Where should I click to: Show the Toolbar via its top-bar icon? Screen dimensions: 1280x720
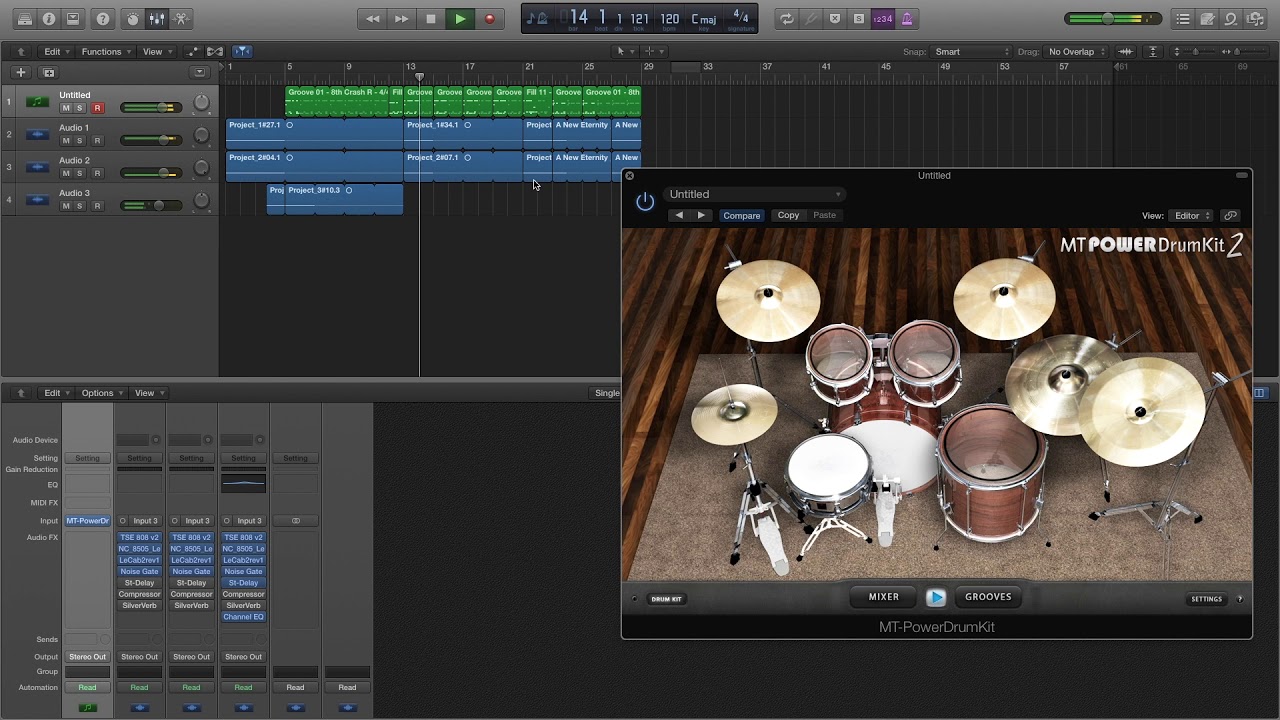pyautogui.click(x=73, y=19)
